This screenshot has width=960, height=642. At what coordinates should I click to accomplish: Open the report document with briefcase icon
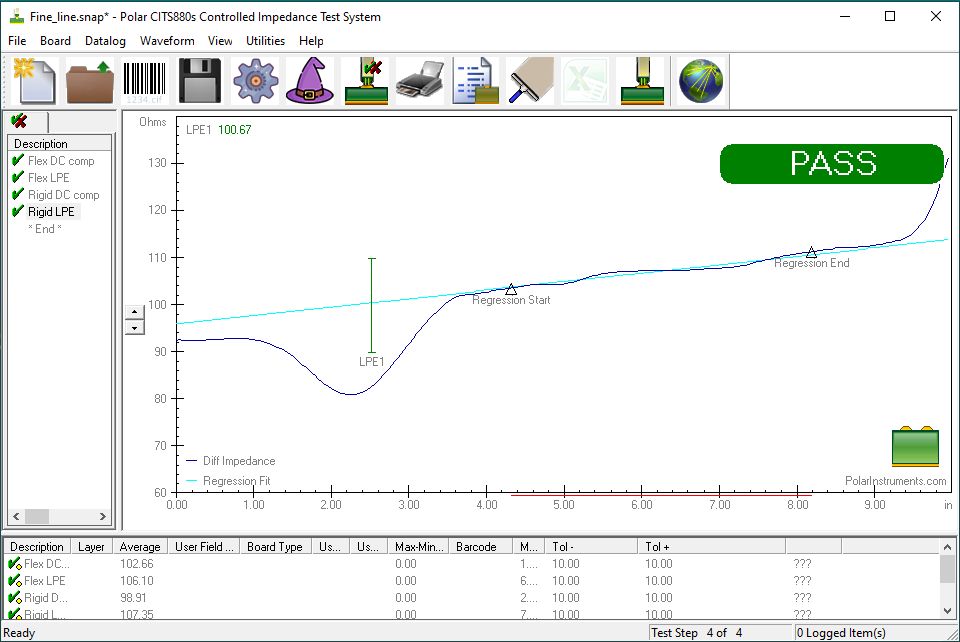[475, 81]
